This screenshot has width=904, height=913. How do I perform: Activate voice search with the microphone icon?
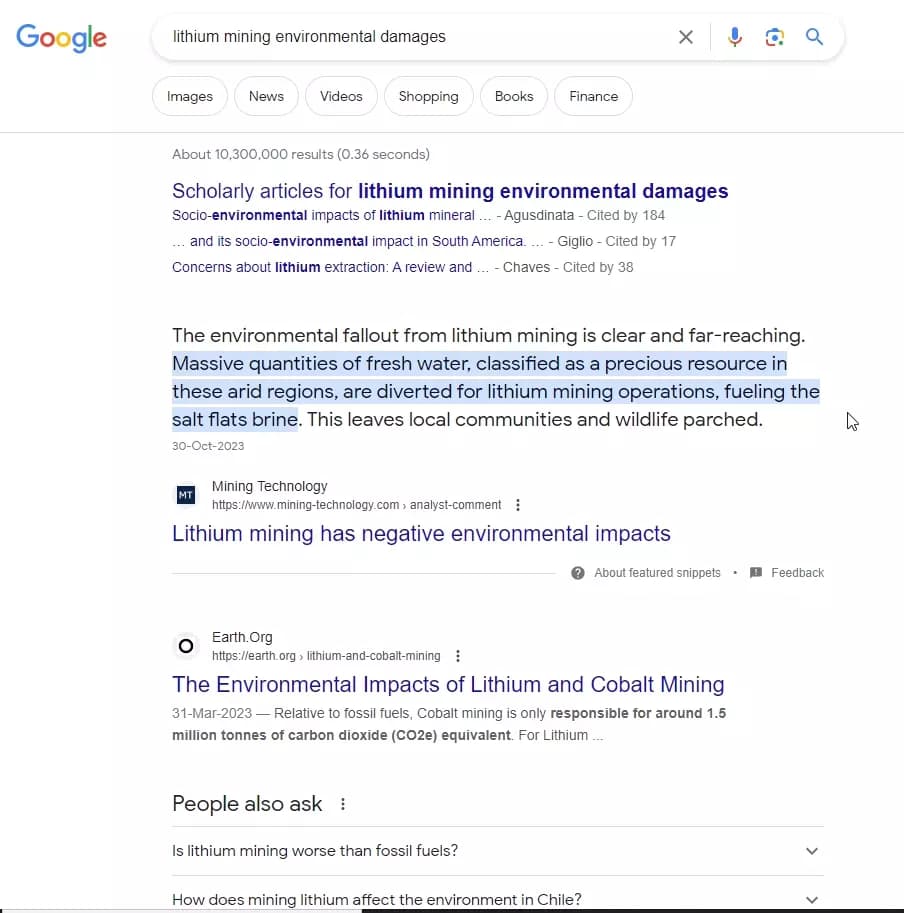tap(735, 36)
